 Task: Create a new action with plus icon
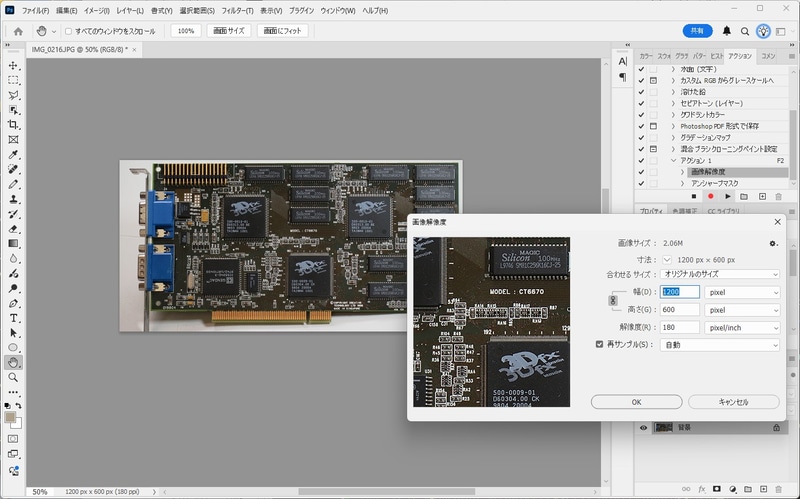[762, 196]
